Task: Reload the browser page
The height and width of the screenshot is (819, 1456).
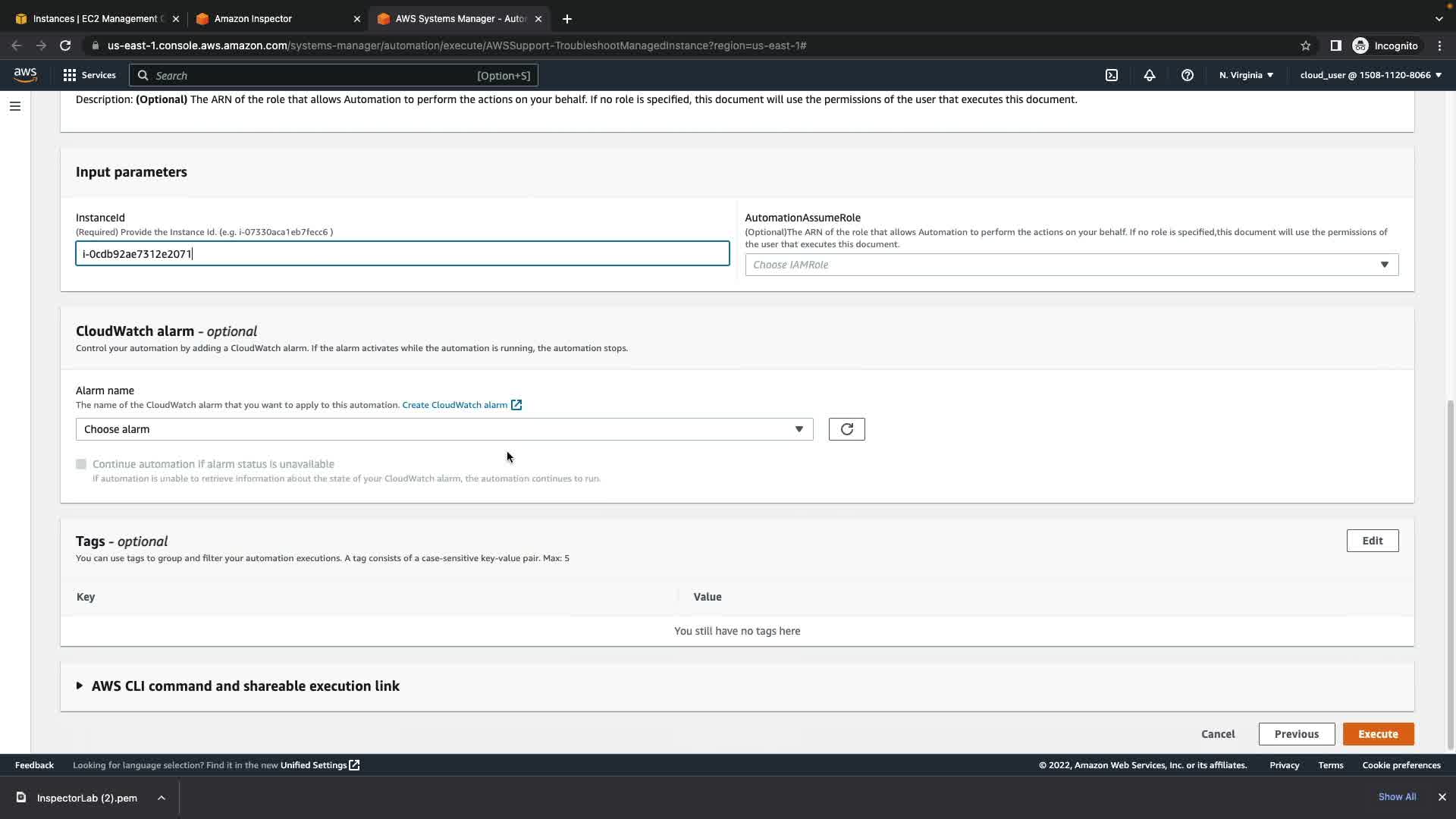Action: pos(65,45)
